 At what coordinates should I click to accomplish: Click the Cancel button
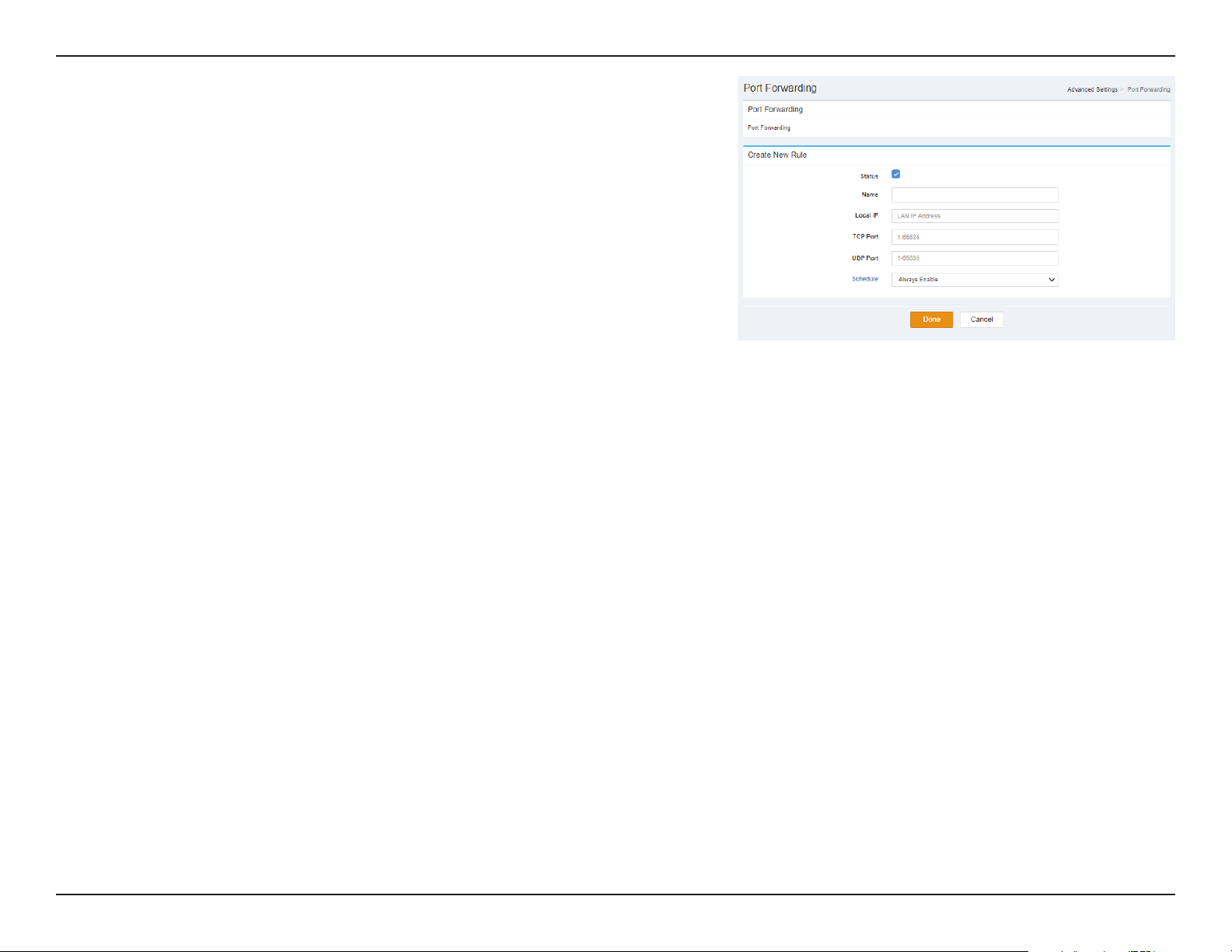[982, 319]
